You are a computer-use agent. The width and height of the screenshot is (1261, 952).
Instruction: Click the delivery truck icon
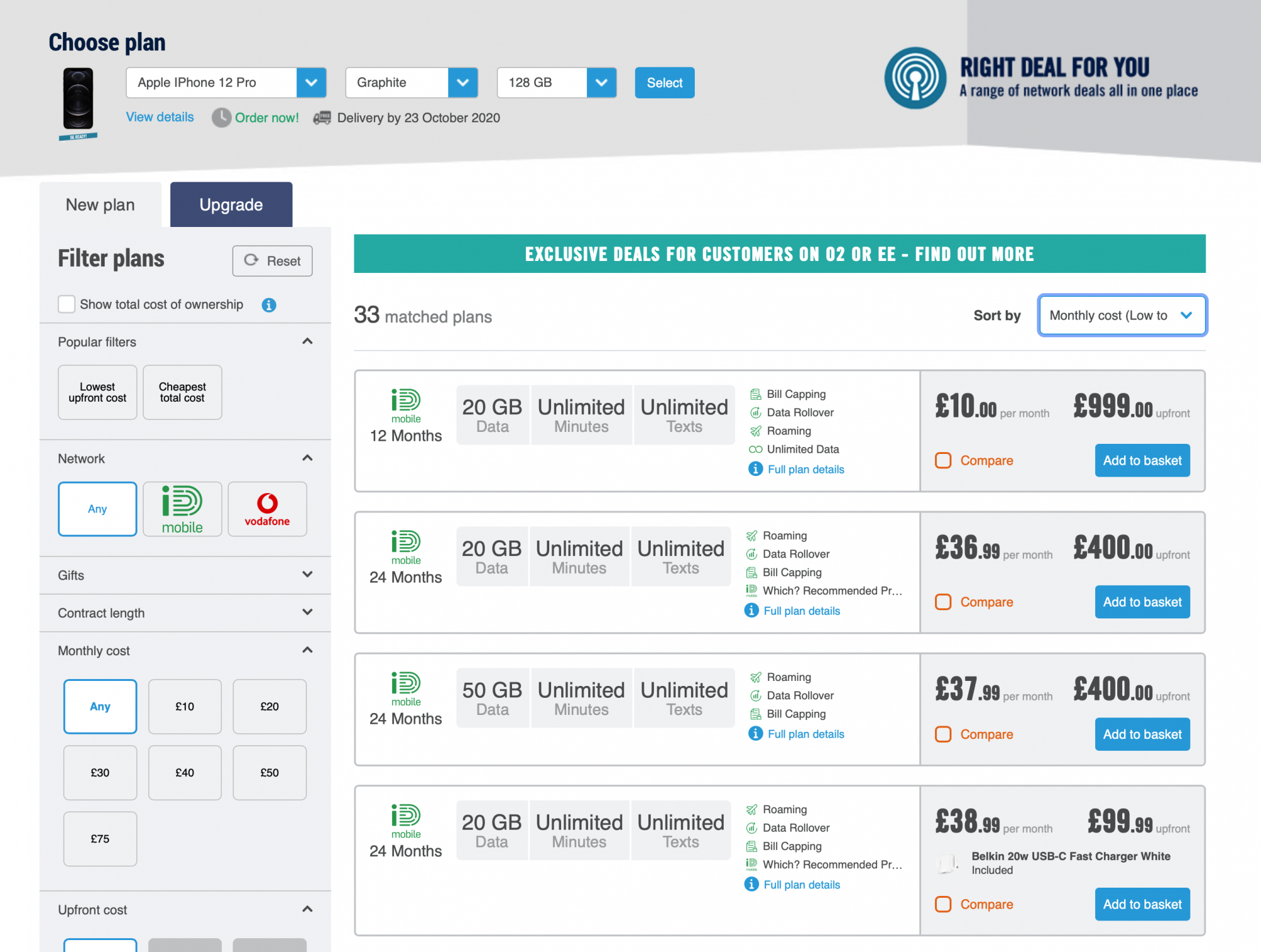[x=322, y=118]
